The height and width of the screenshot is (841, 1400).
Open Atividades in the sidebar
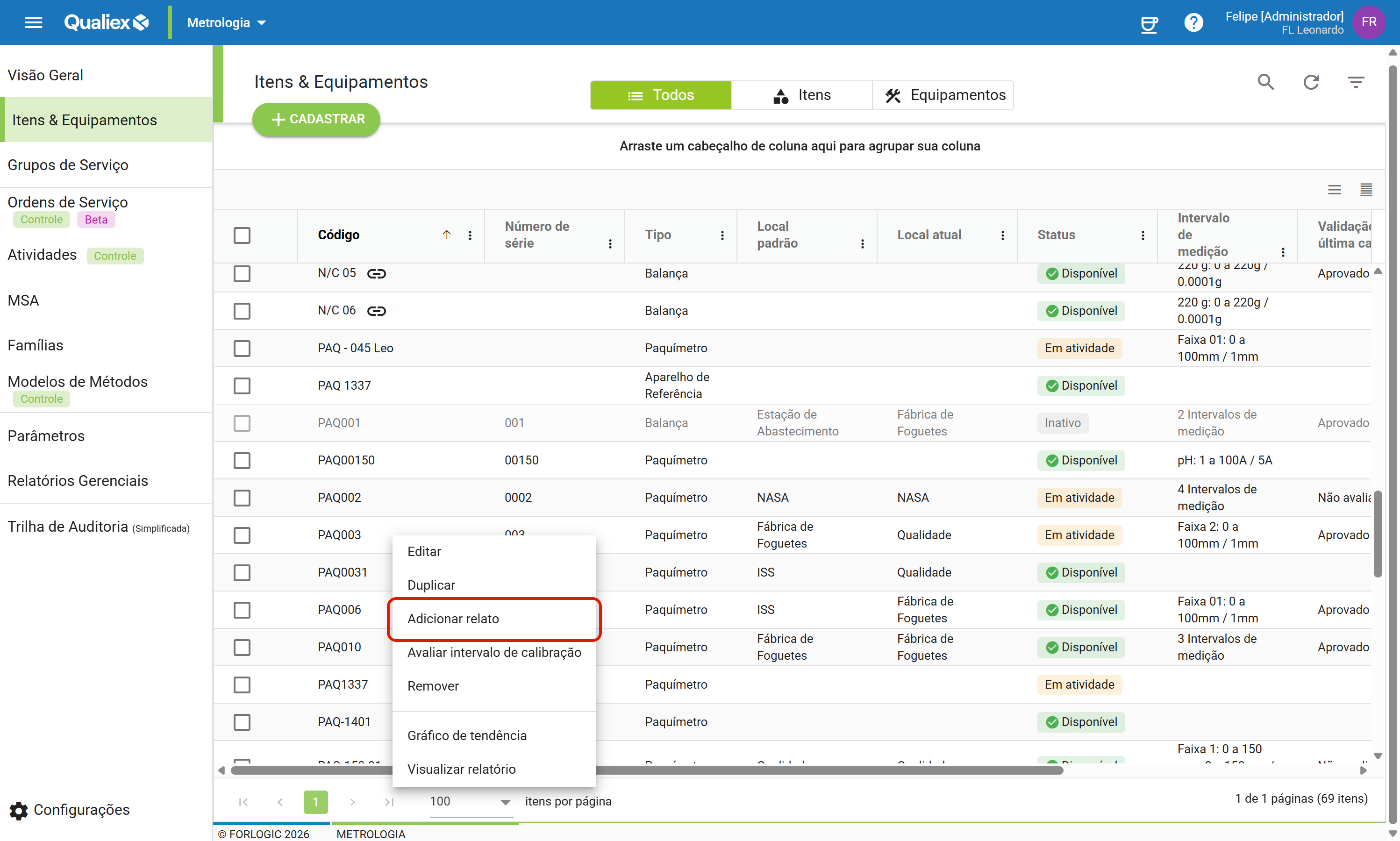(x=106, y=255)
